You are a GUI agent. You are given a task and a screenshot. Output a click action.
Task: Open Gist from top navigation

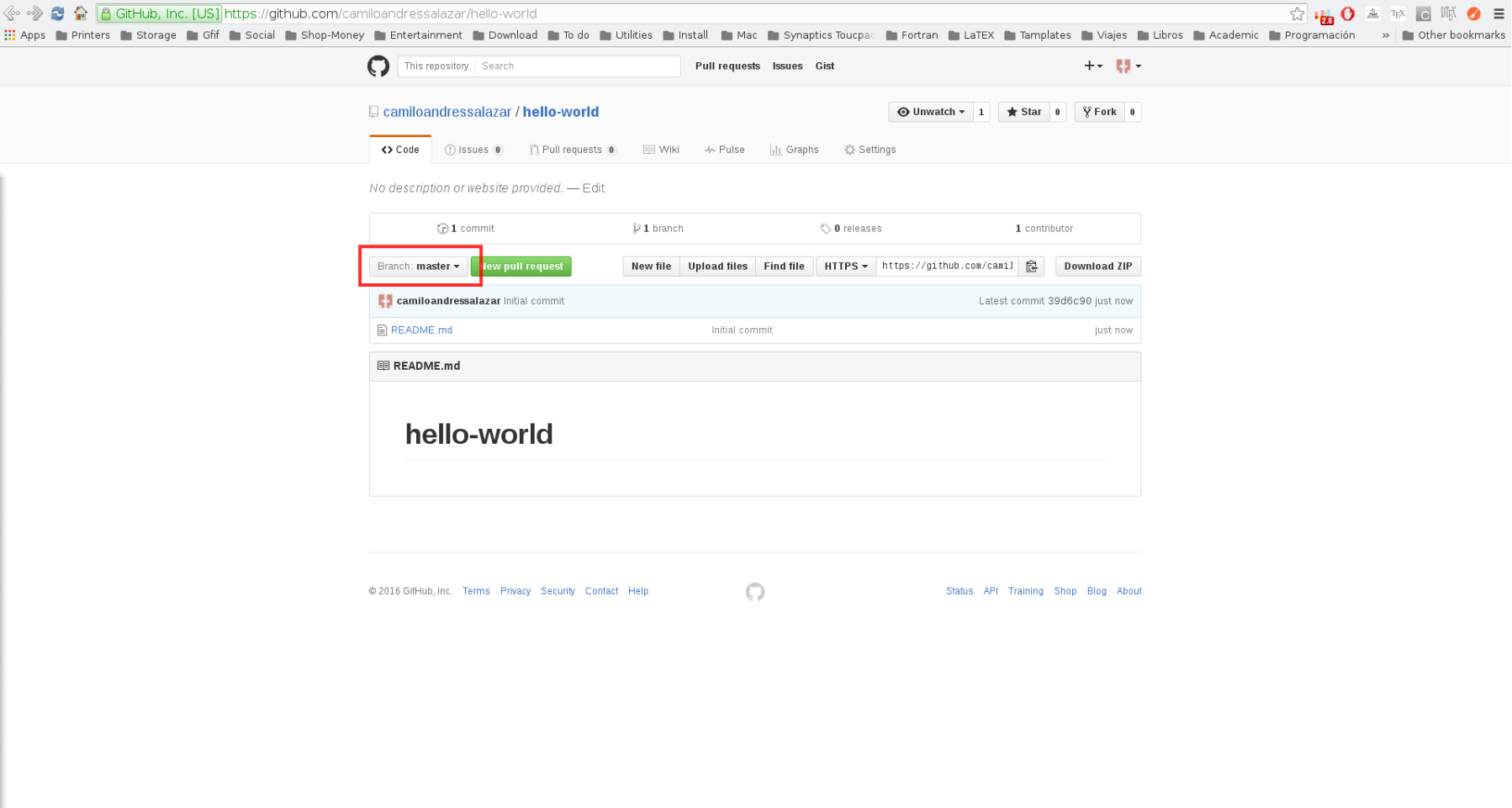coord(825,66)
